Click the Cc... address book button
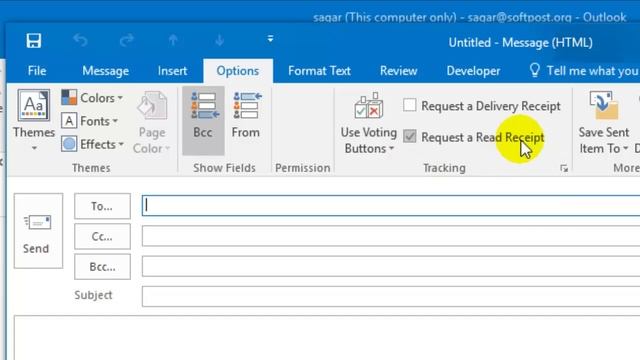The width and height of the screenshot is (640, 360). (x=102, y=236)
